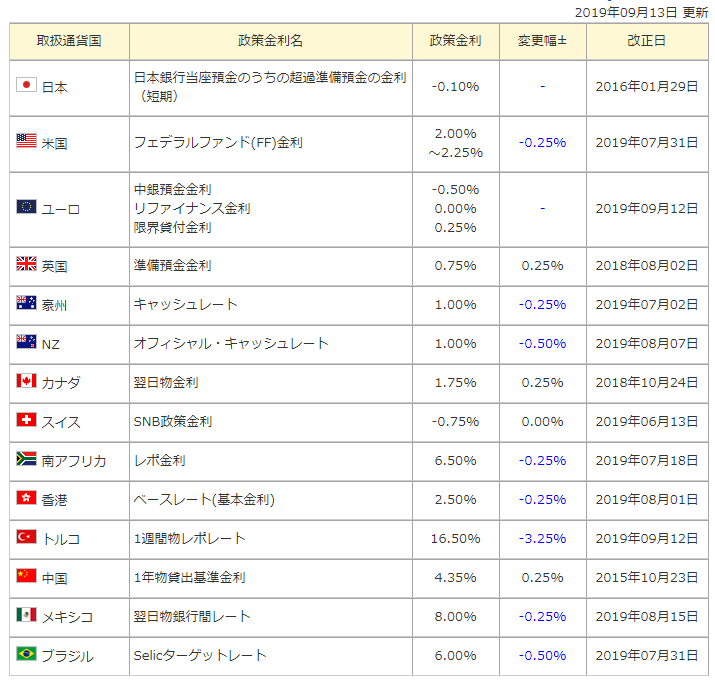The height and width of the screenshot is (681, 715).
Task: Click ベースレート(基本金利) rate name
Action: point(204,500)
